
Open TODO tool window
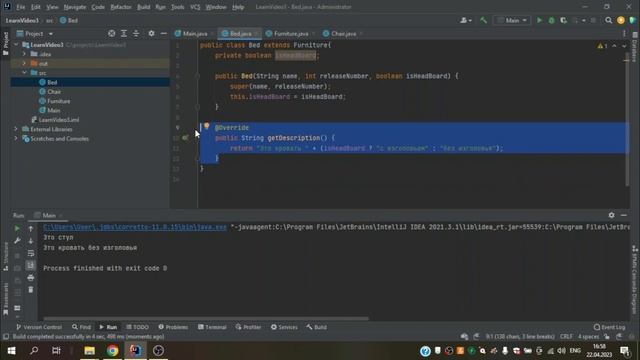[138, 327]
